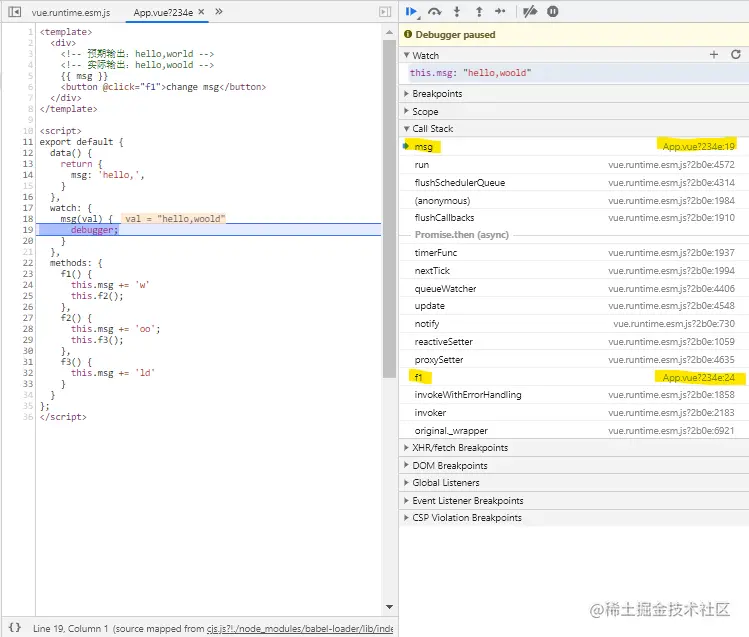Select flushCallbacks call stack frame
The height and width of the screenshot is (637, 749).
(574, 218)
